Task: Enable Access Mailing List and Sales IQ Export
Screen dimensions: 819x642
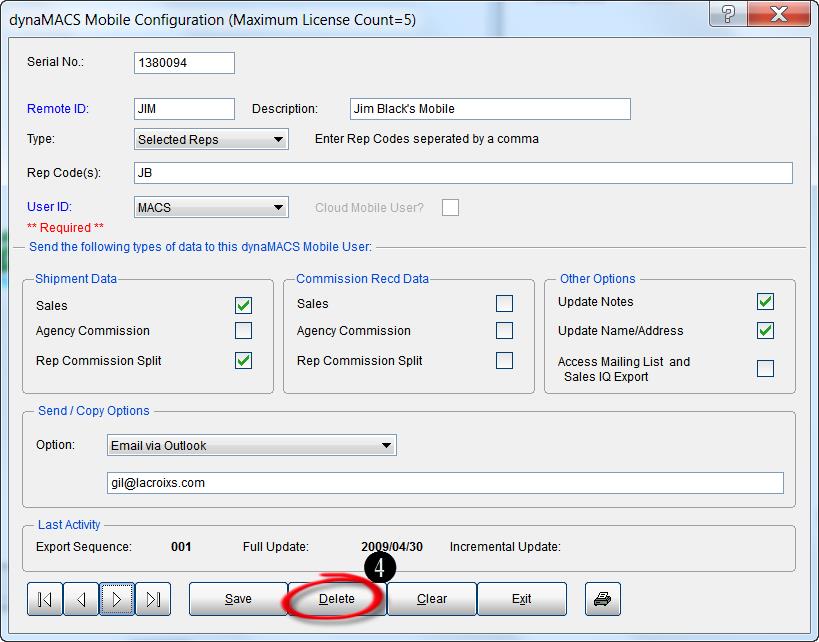Action: pyautogui.click(x=766, y=369)
